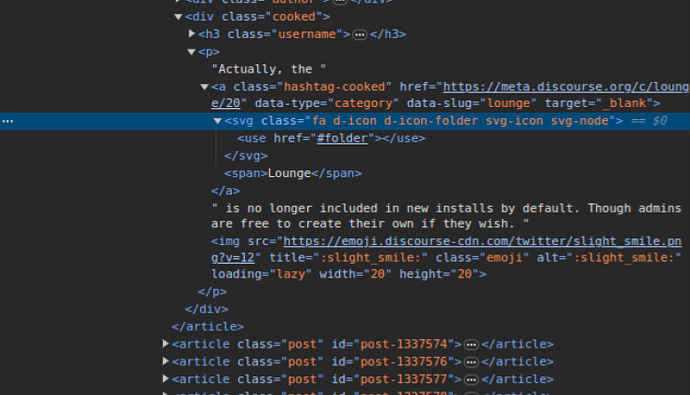The image size is (690, 395).
Task: Expand the h3 class "username" node
Action: tap(191, 33)
